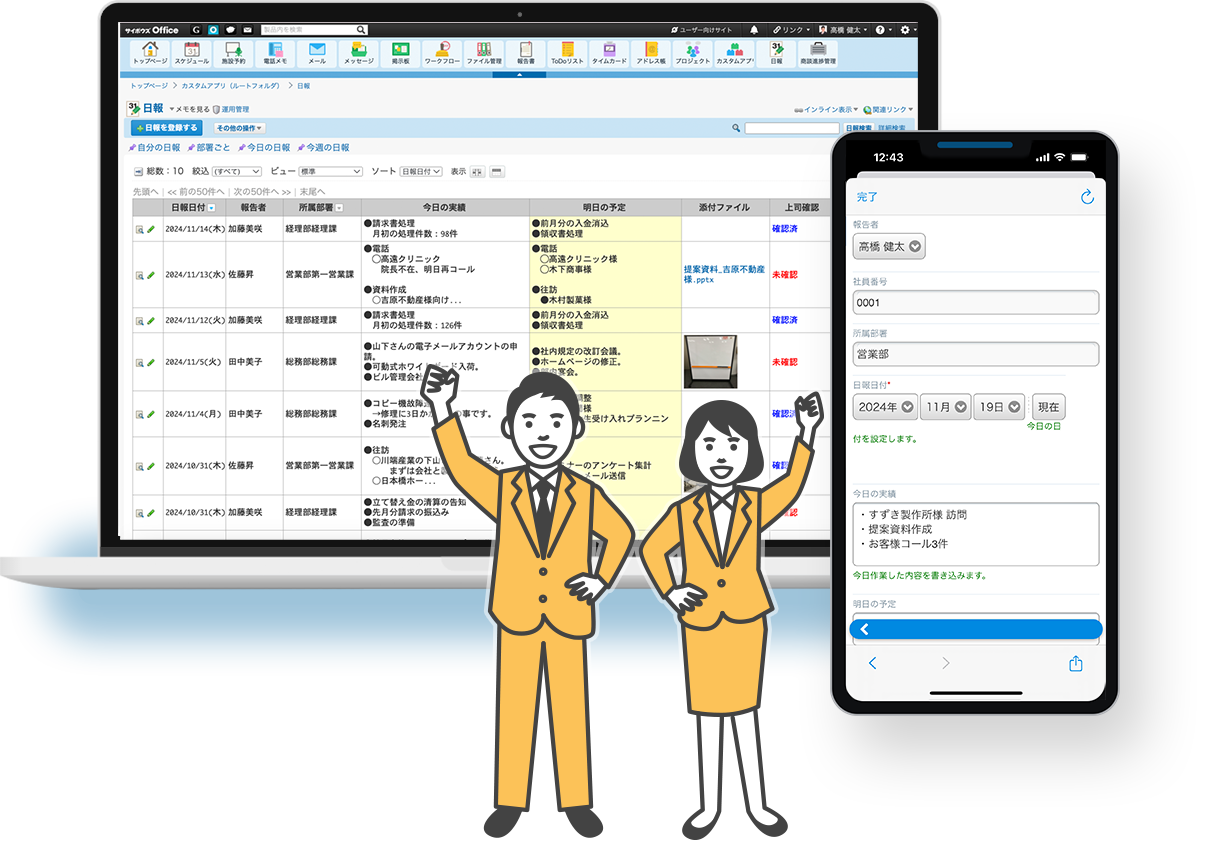Click the notification bell icon

[754, 30]
